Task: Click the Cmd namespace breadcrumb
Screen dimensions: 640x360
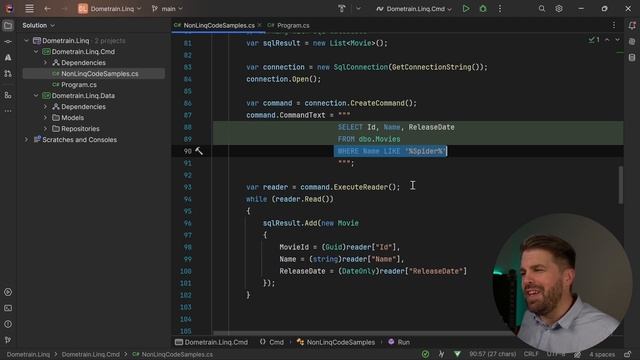Action: point(272,342)
